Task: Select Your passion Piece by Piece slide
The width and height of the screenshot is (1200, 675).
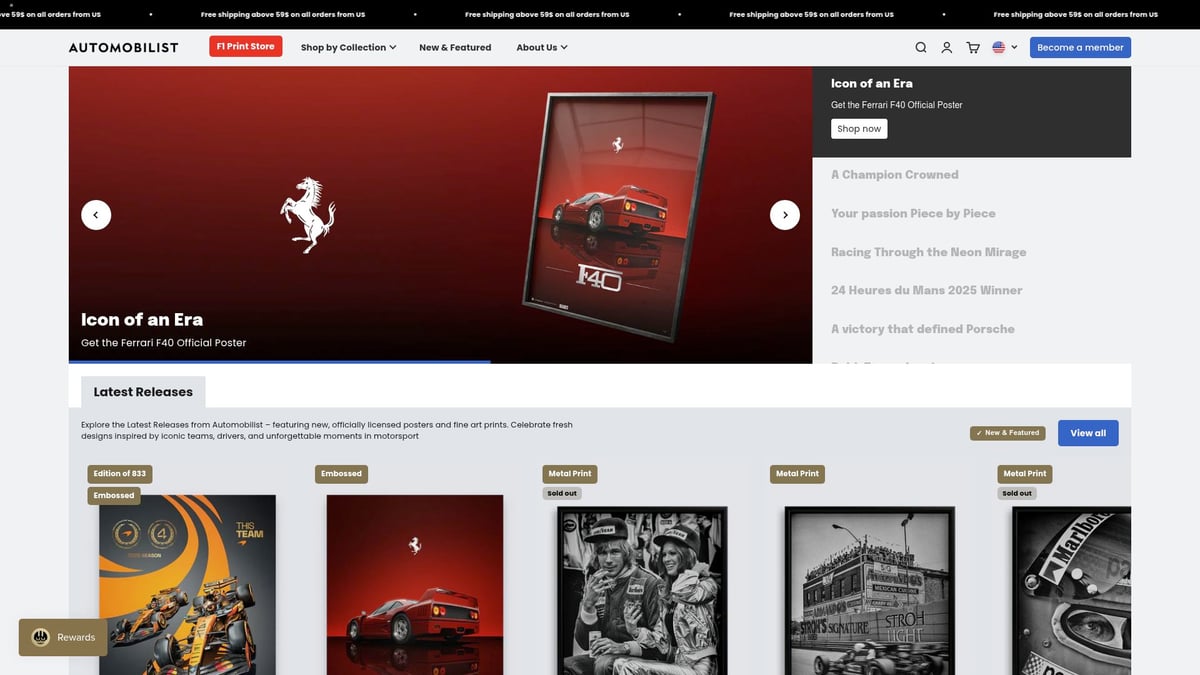Action: pos(913,213)
